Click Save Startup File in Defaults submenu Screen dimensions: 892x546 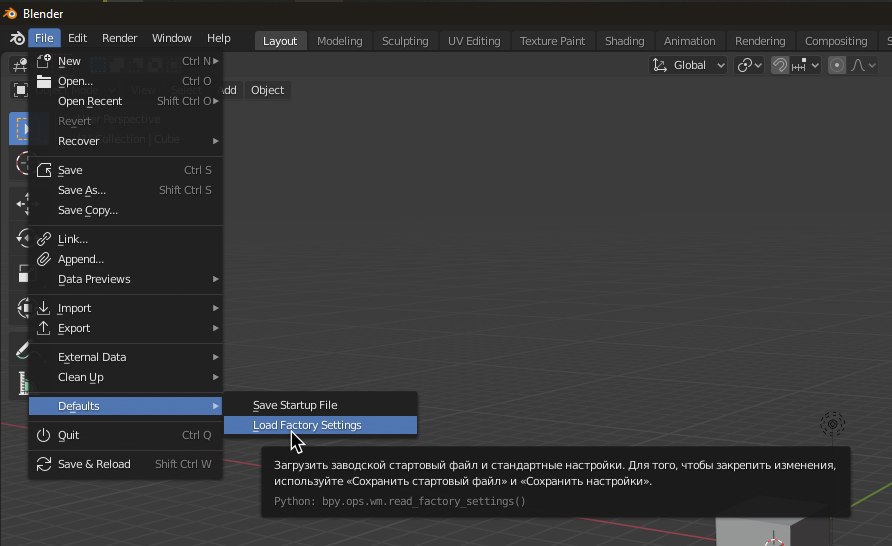[x=320, y=405]
